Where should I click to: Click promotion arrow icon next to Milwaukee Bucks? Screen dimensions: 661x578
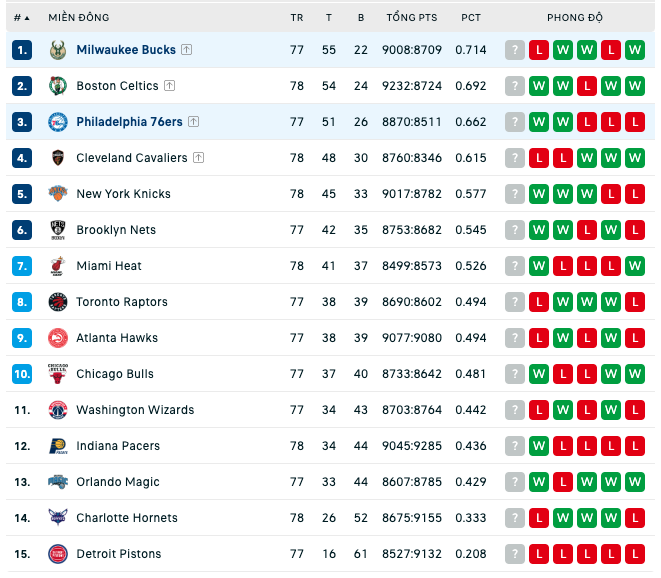point(187,50)
